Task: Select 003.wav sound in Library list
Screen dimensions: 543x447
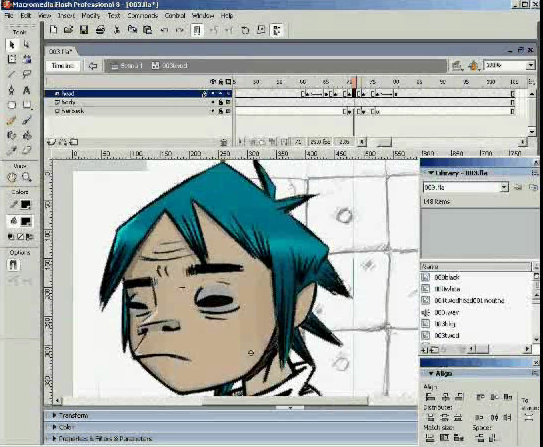Action: pyautogui.click(x=447, y=312)
